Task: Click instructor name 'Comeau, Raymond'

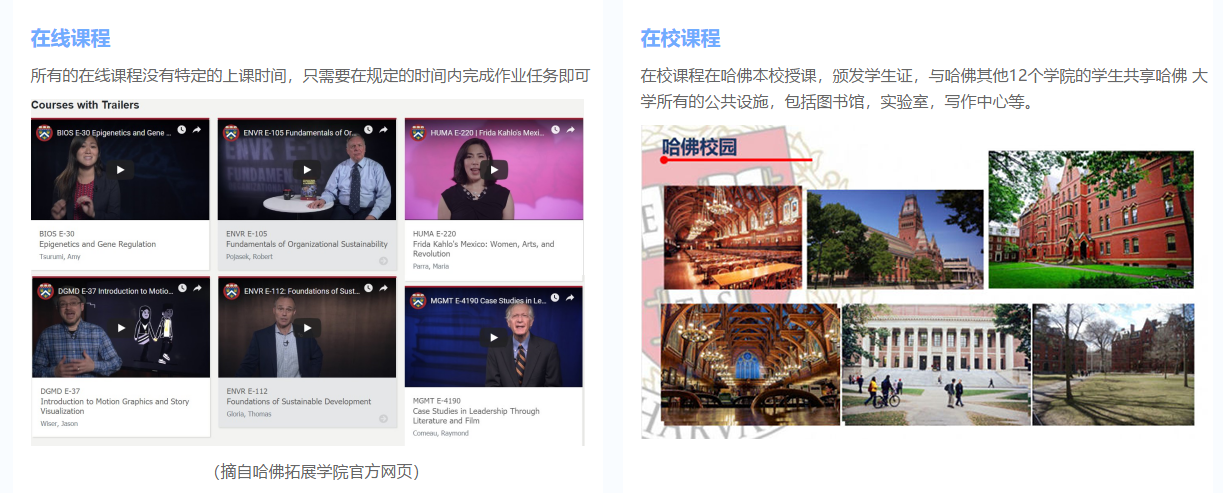Action: tap(440, 433)
